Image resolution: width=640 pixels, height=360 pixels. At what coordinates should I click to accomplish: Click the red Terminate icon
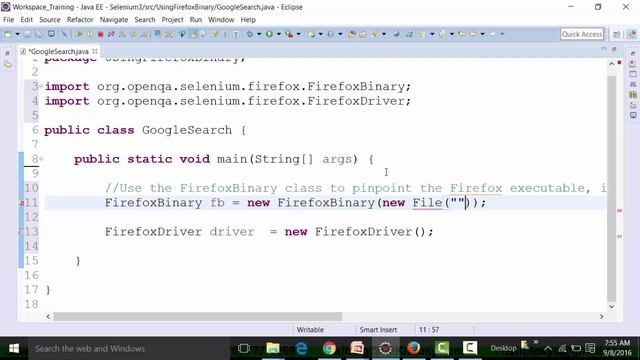pyautogui.click(x=100, y=34)
